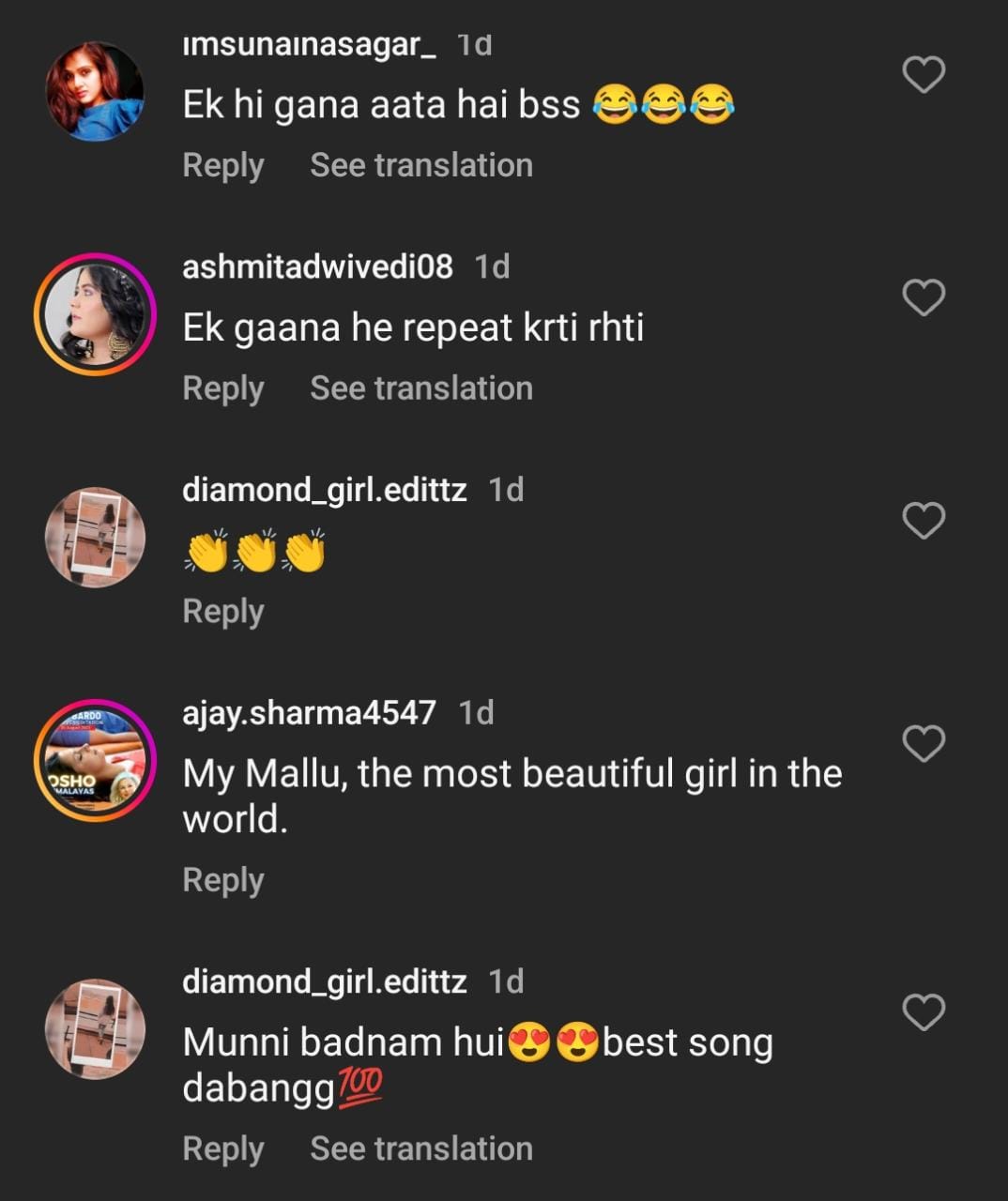Open imsunainasagar_'s profile picture
Image resolution: width=1008 pixels, height=1201 pixels.
(95, 91)
